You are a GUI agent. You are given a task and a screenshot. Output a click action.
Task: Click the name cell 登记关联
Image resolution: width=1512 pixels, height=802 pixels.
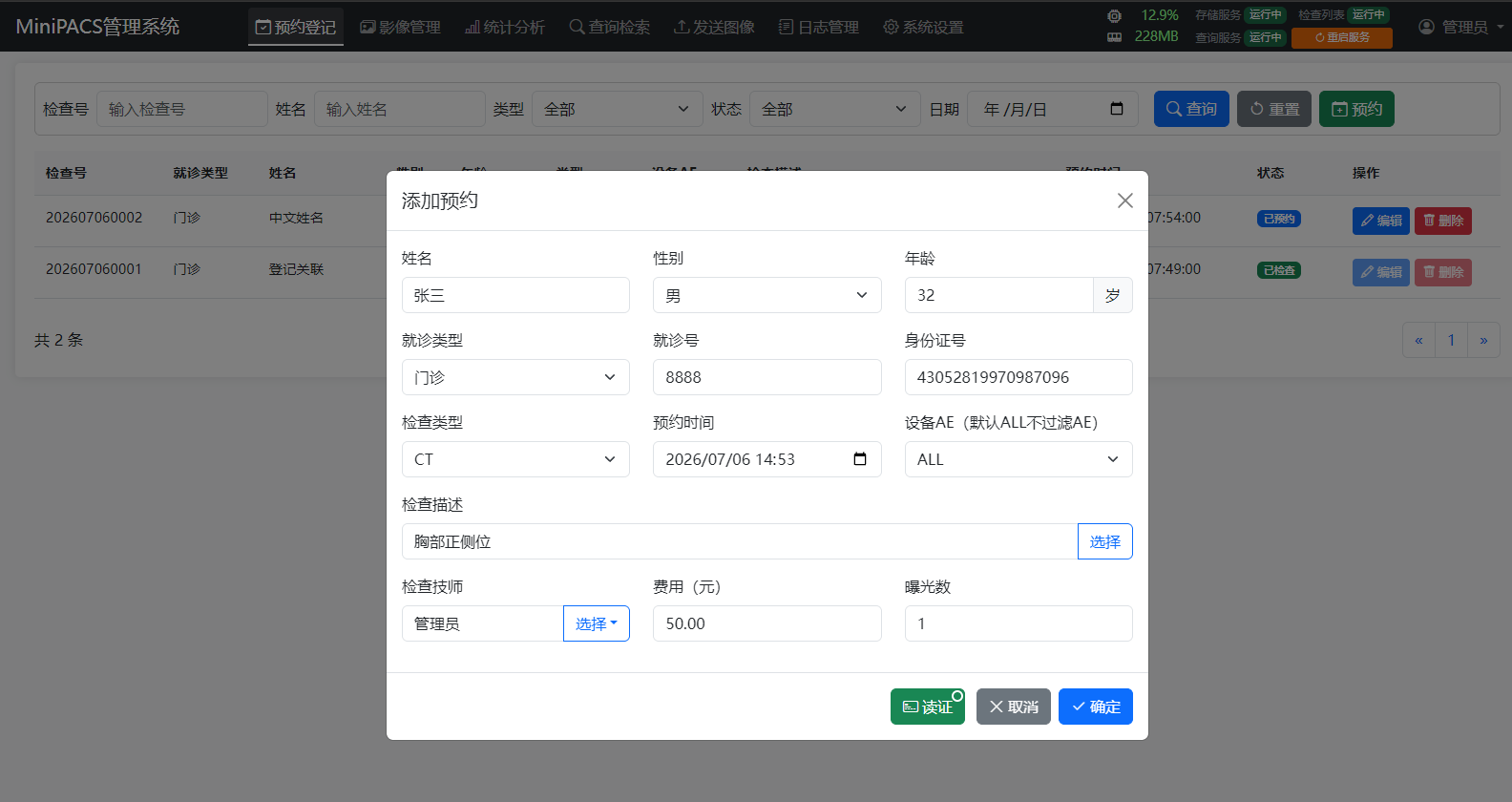tap(296, 269)
